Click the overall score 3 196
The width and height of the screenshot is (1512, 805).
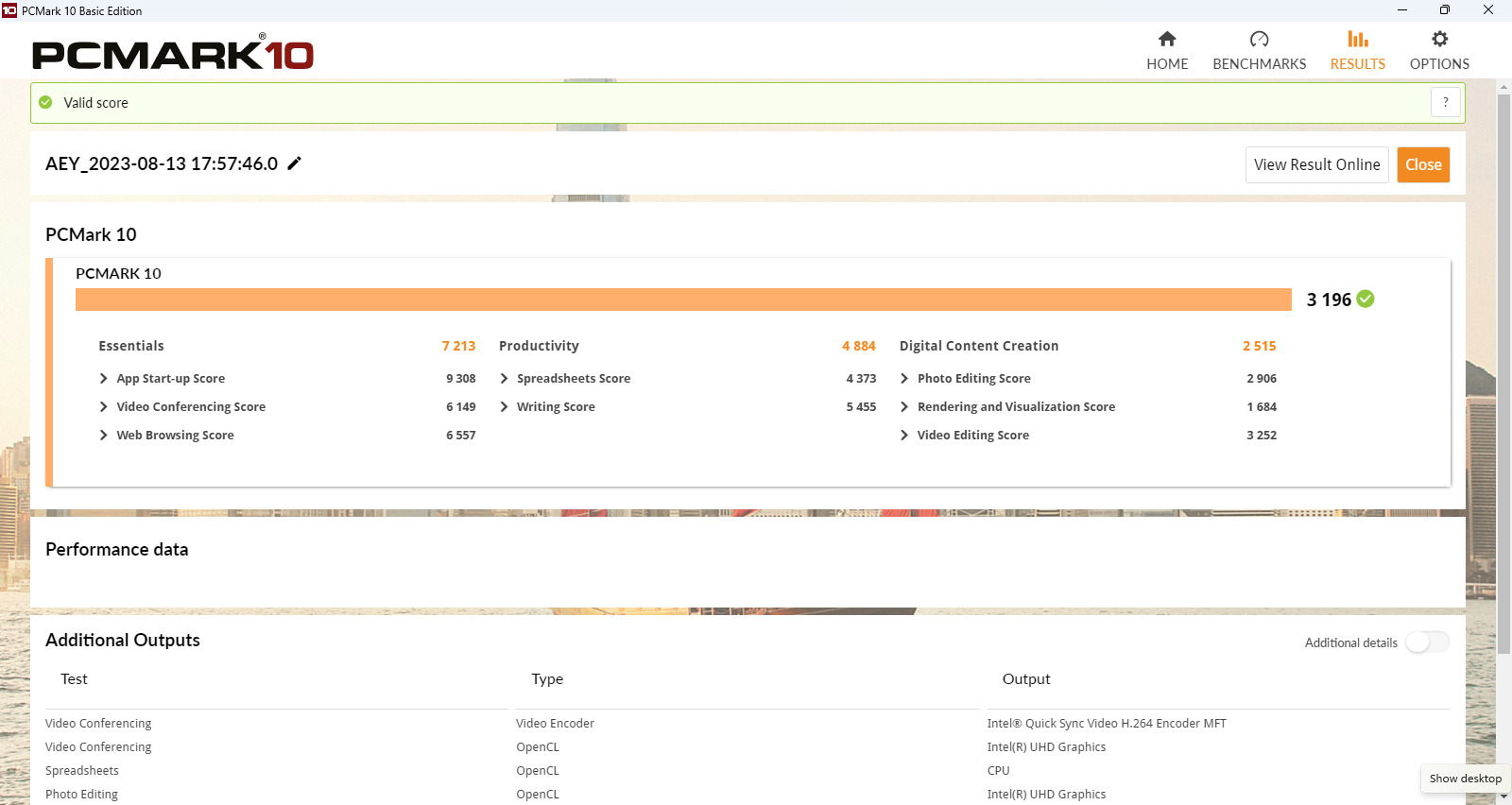point(1329,300)
